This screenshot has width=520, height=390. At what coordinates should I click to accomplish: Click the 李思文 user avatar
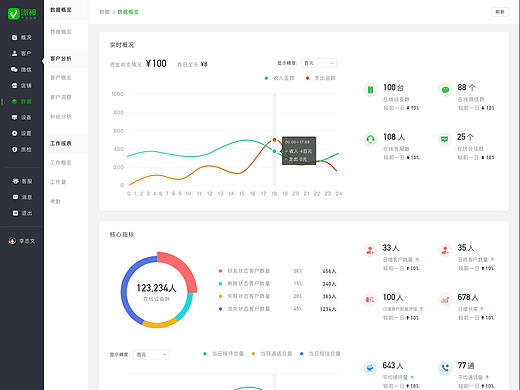click(x=12, y=241)
